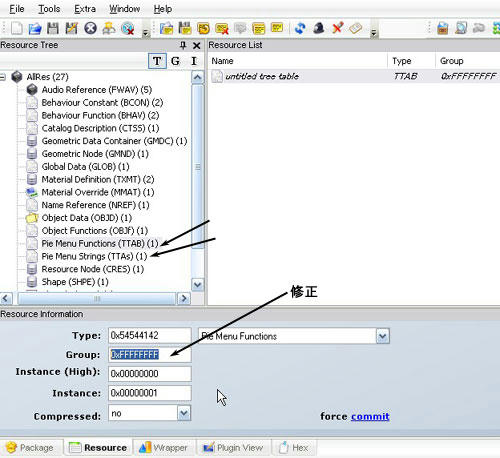Select the untitled tree table resource row
Image resolution: width=500 pixels, height=458 pixels.
[x=354, y=76]
